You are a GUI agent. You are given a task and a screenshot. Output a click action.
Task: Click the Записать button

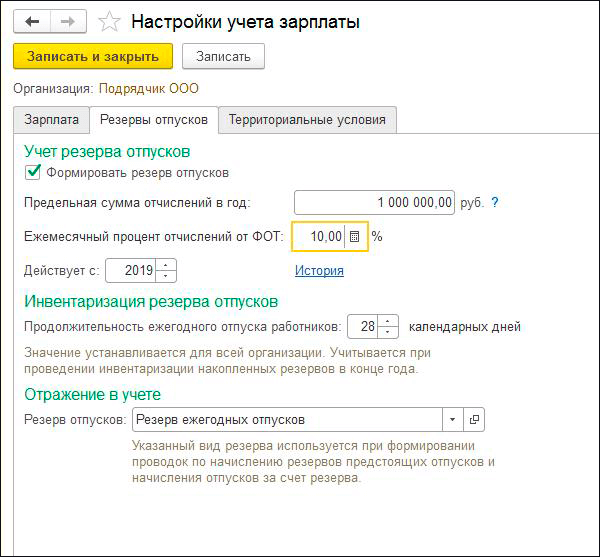(223, 56)
